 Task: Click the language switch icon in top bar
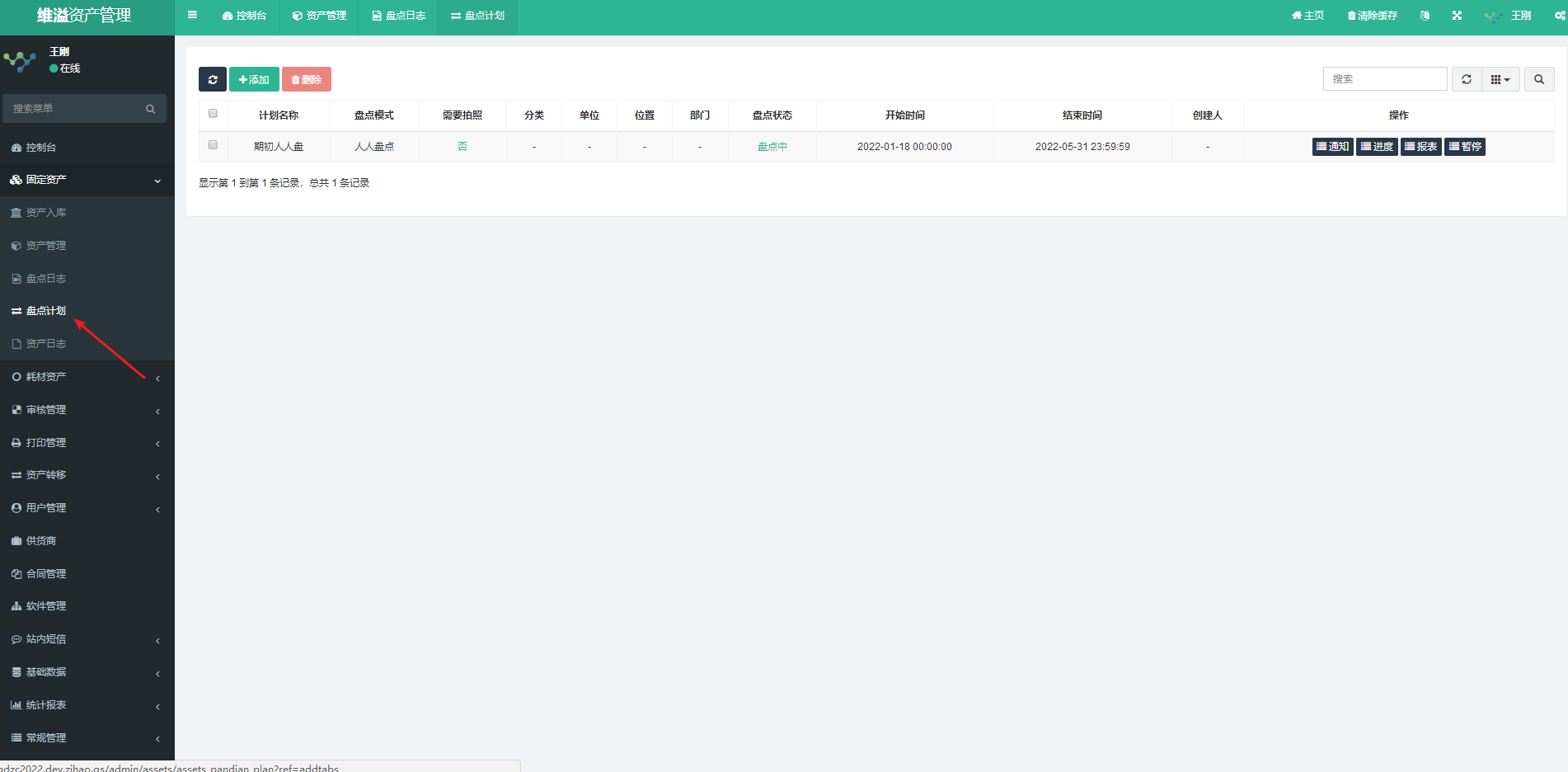tap(1425, 16)
